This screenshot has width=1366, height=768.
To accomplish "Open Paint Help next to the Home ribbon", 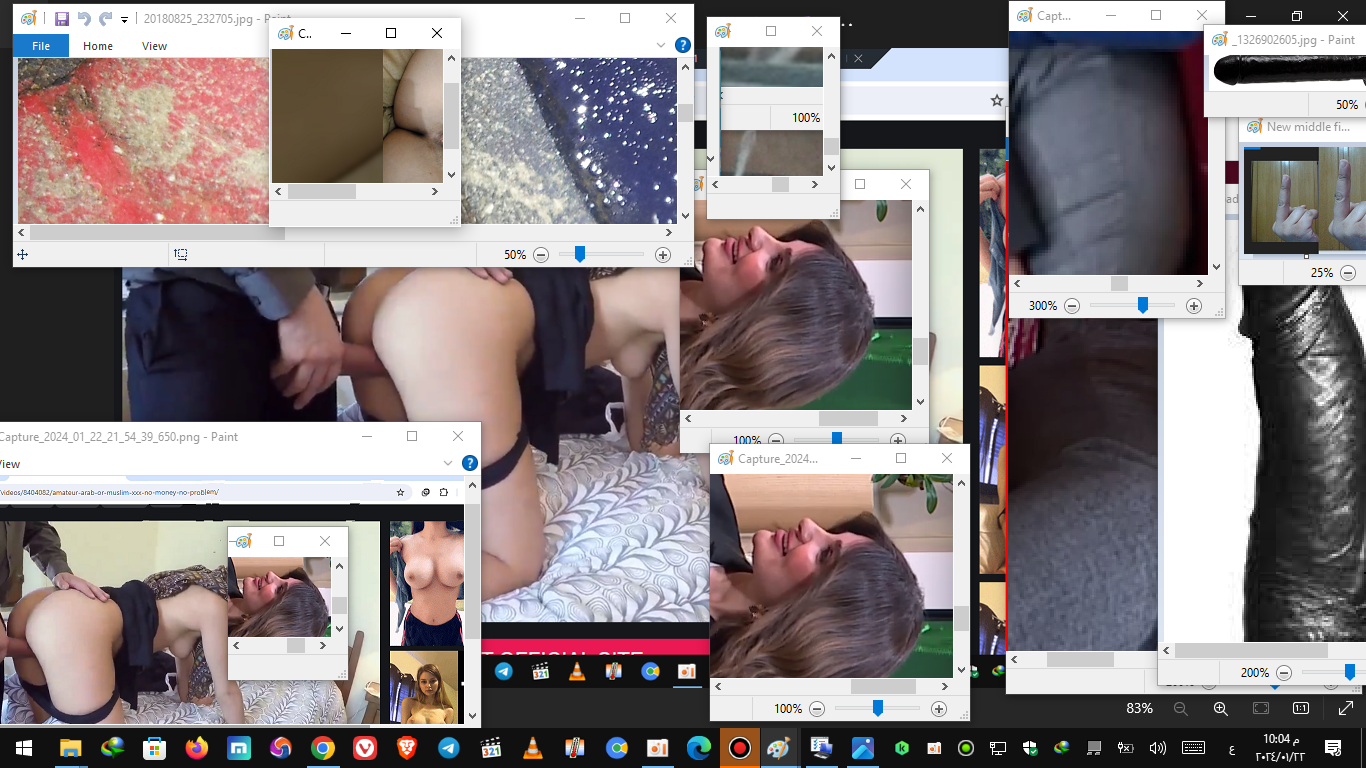I will [x=683, y=45].
